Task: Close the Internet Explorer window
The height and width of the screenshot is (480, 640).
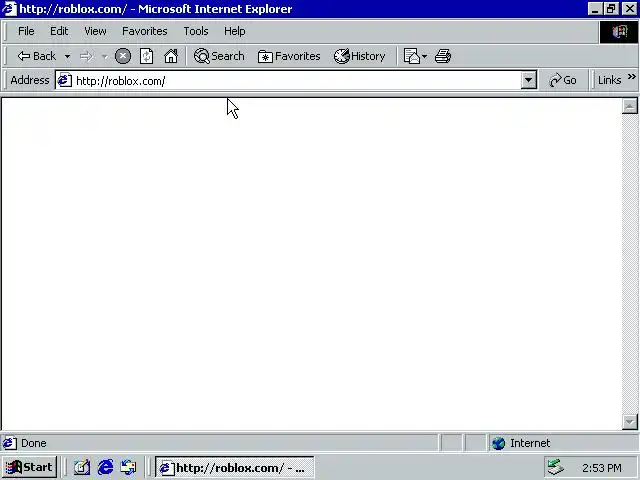Action: [630, 9]
